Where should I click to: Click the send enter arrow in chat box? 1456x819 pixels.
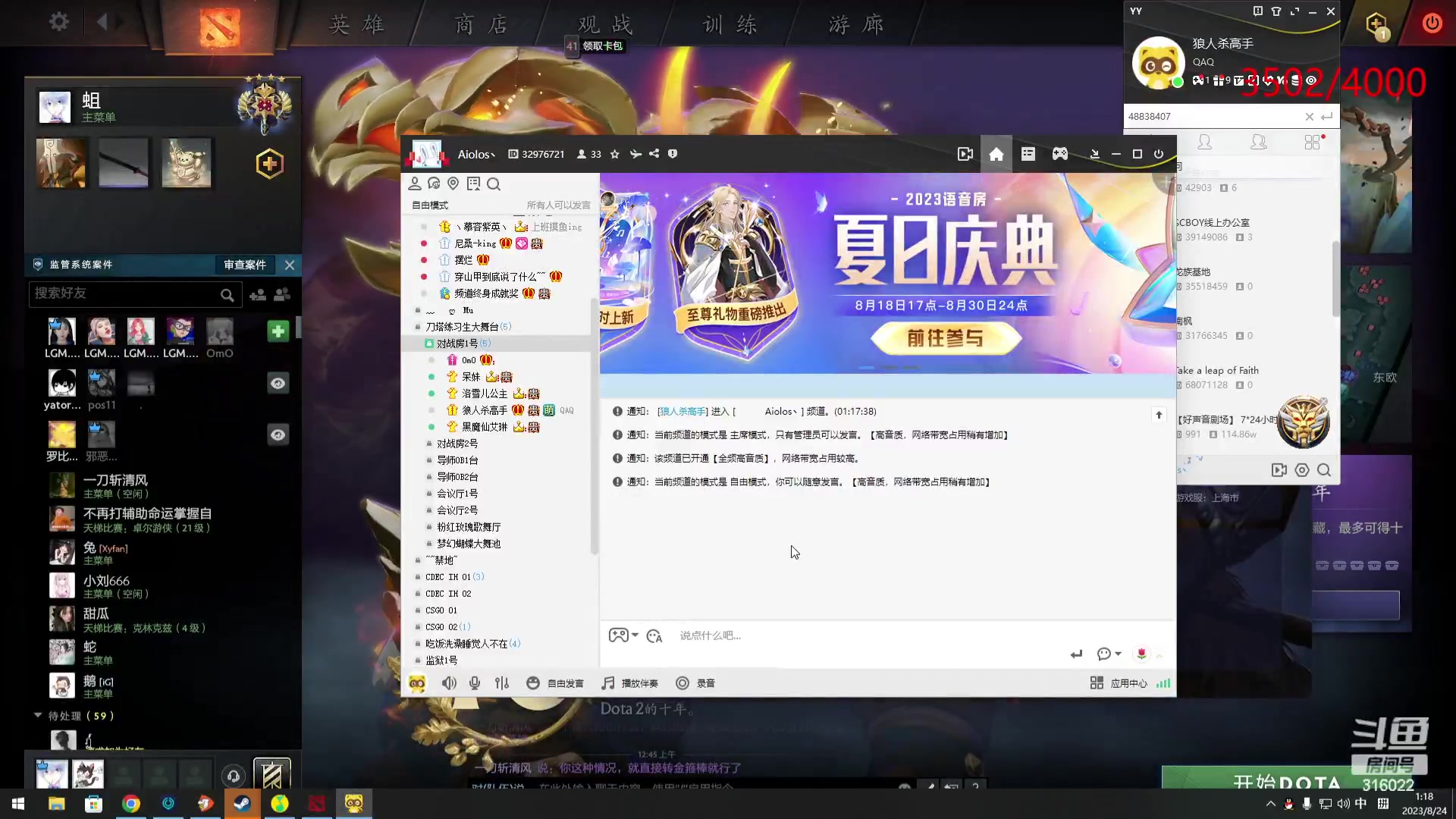(x=1076, y=654)
